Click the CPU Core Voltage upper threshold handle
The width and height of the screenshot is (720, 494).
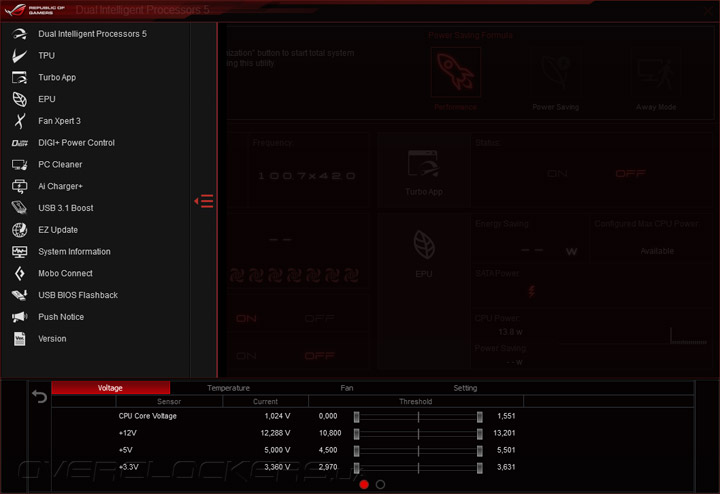point(479,416)
